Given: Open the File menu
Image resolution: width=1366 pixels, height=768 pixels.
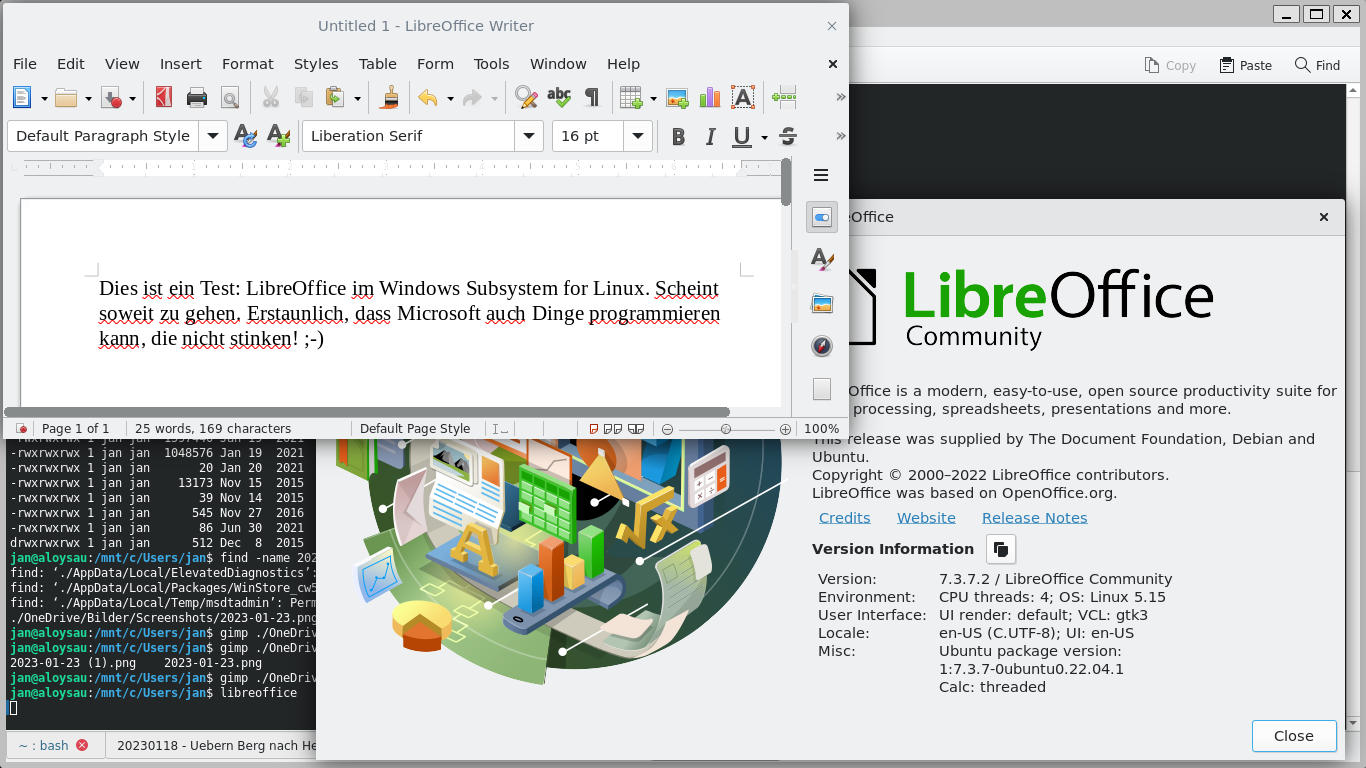Looking at the screenshot, I should tap(24, 64).
